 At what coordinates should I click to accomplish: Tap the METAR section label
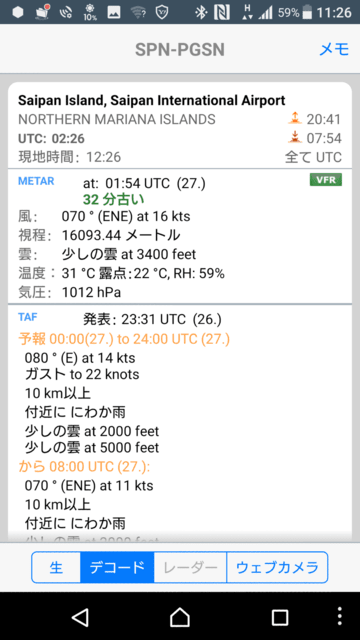tap(36, 181)
